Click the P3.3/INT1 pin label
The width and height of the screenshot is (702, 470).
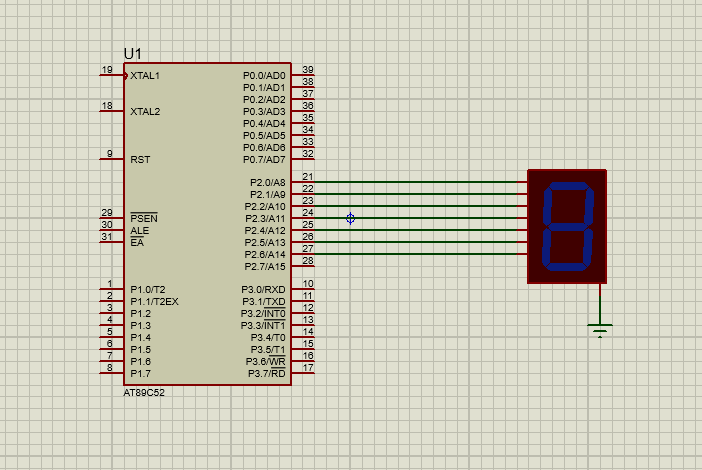point(263,325)
